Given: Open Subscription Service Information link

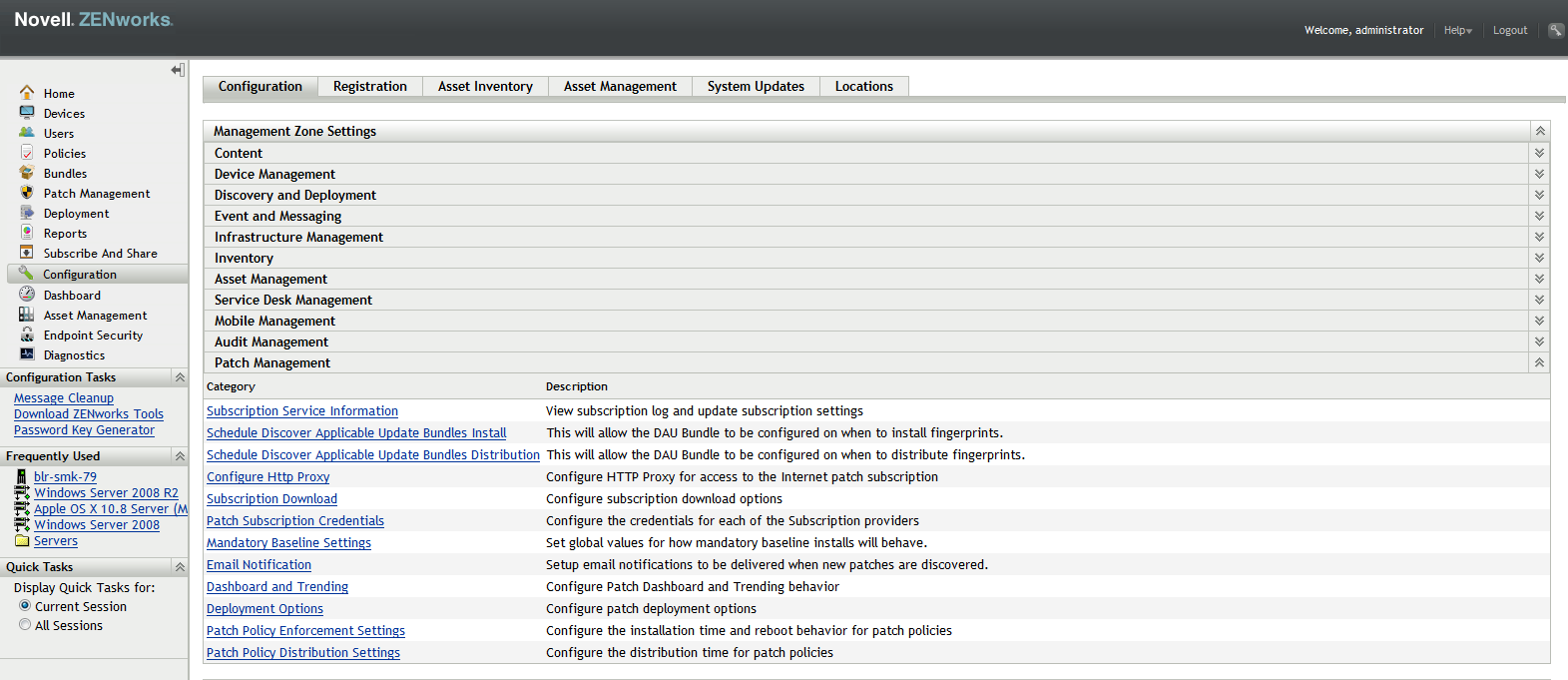Looking at the screenshot, I should pyautogui.click(x=302, y=410).
